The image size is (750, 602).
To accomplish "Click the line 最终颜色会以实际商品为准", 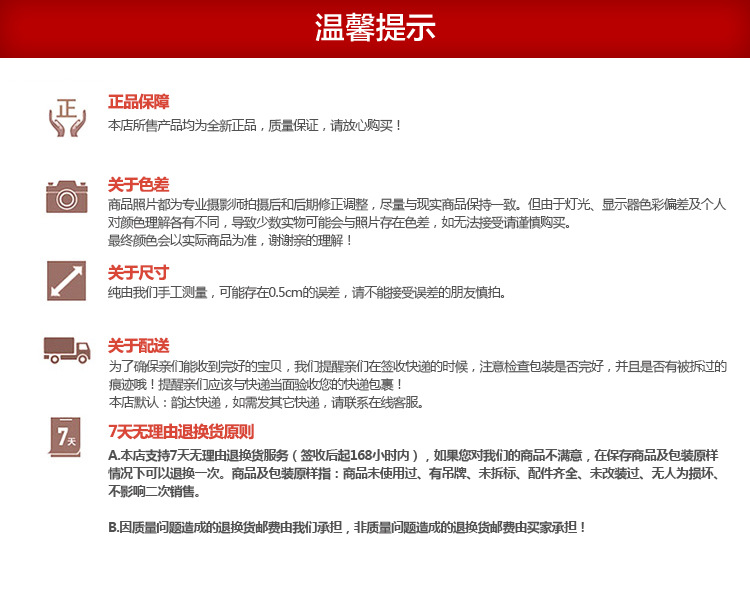I will [x=230, y=240].
